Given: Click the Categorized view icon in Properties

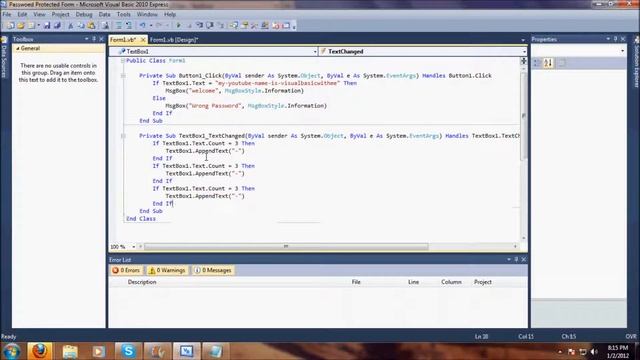Looking at the screenshot, I should 537,63.
